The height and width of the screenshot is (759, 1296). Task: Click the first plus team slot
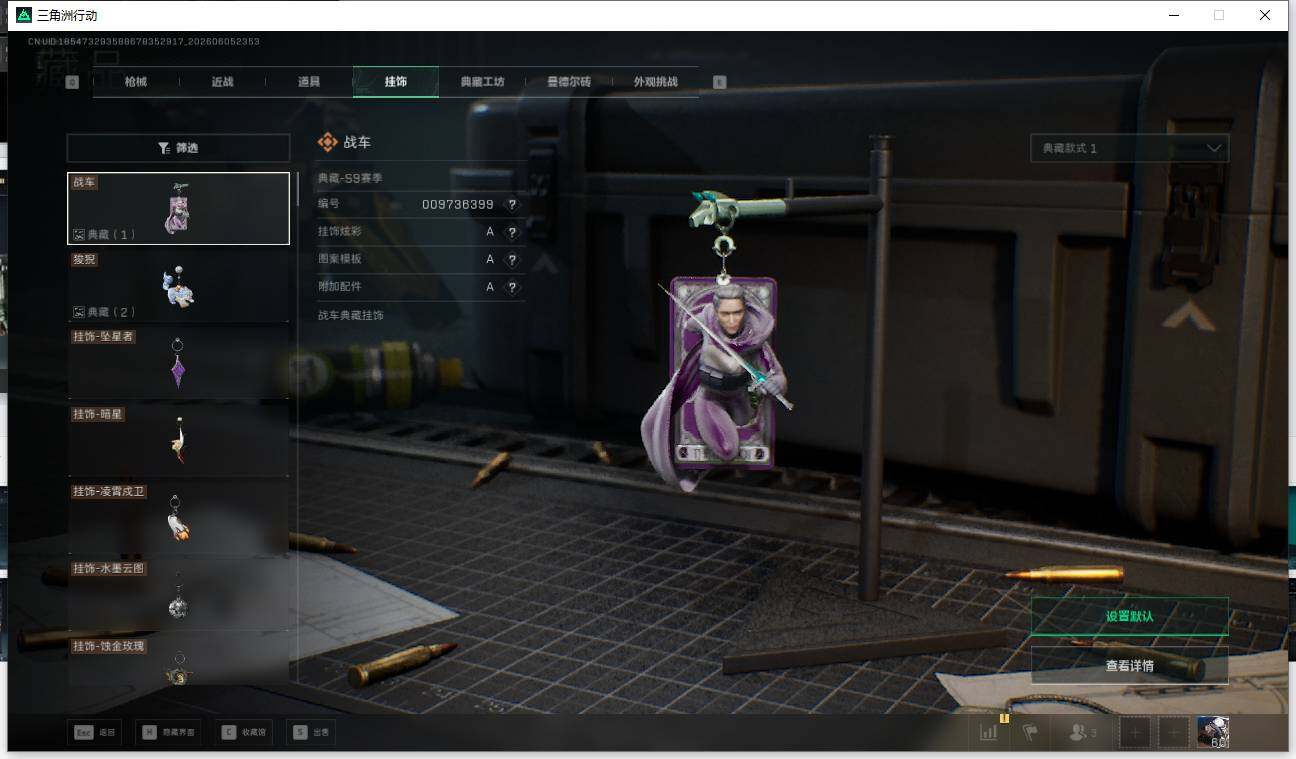(1135, 733)
